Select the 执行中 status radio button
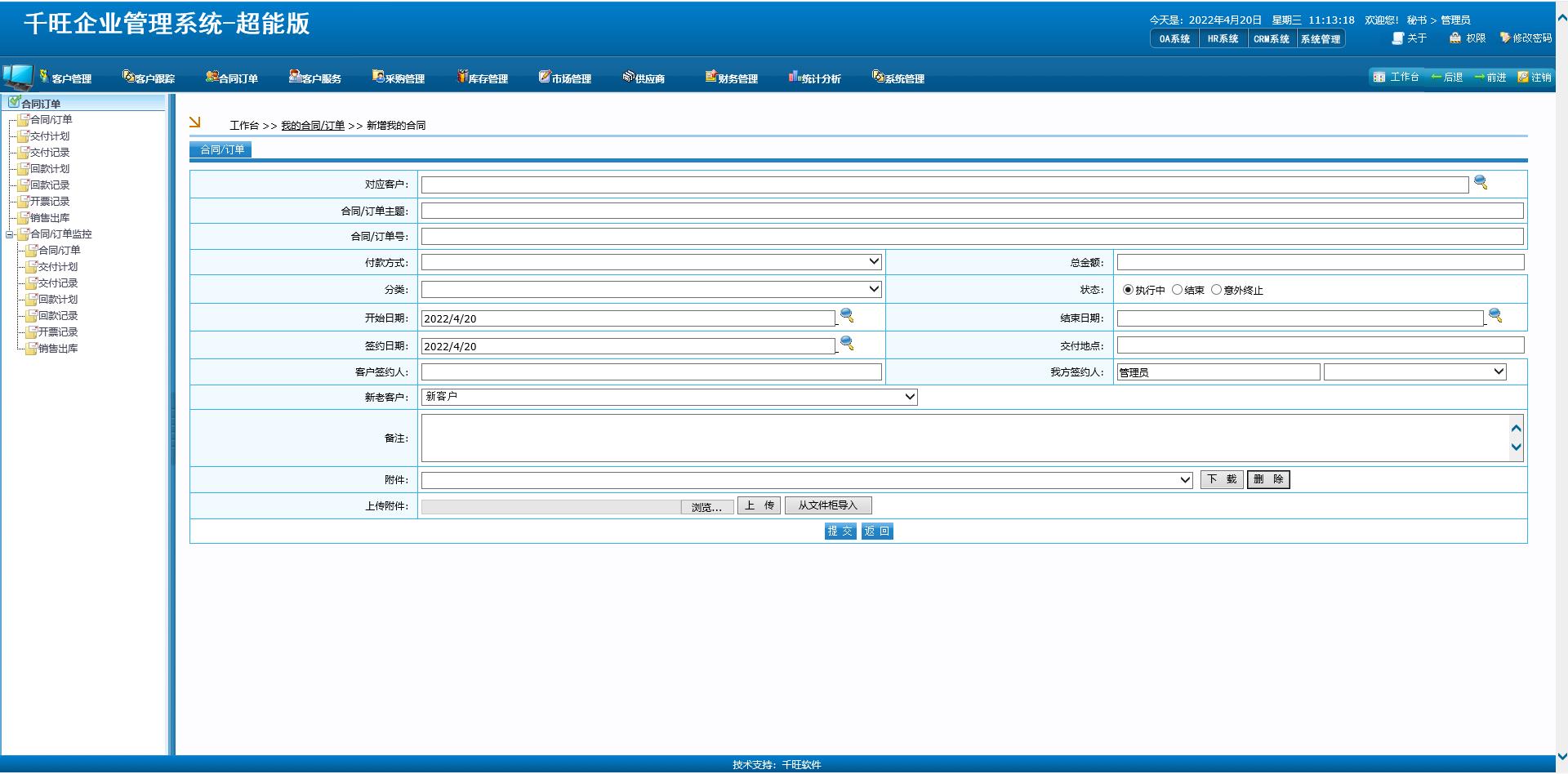 1128,290
